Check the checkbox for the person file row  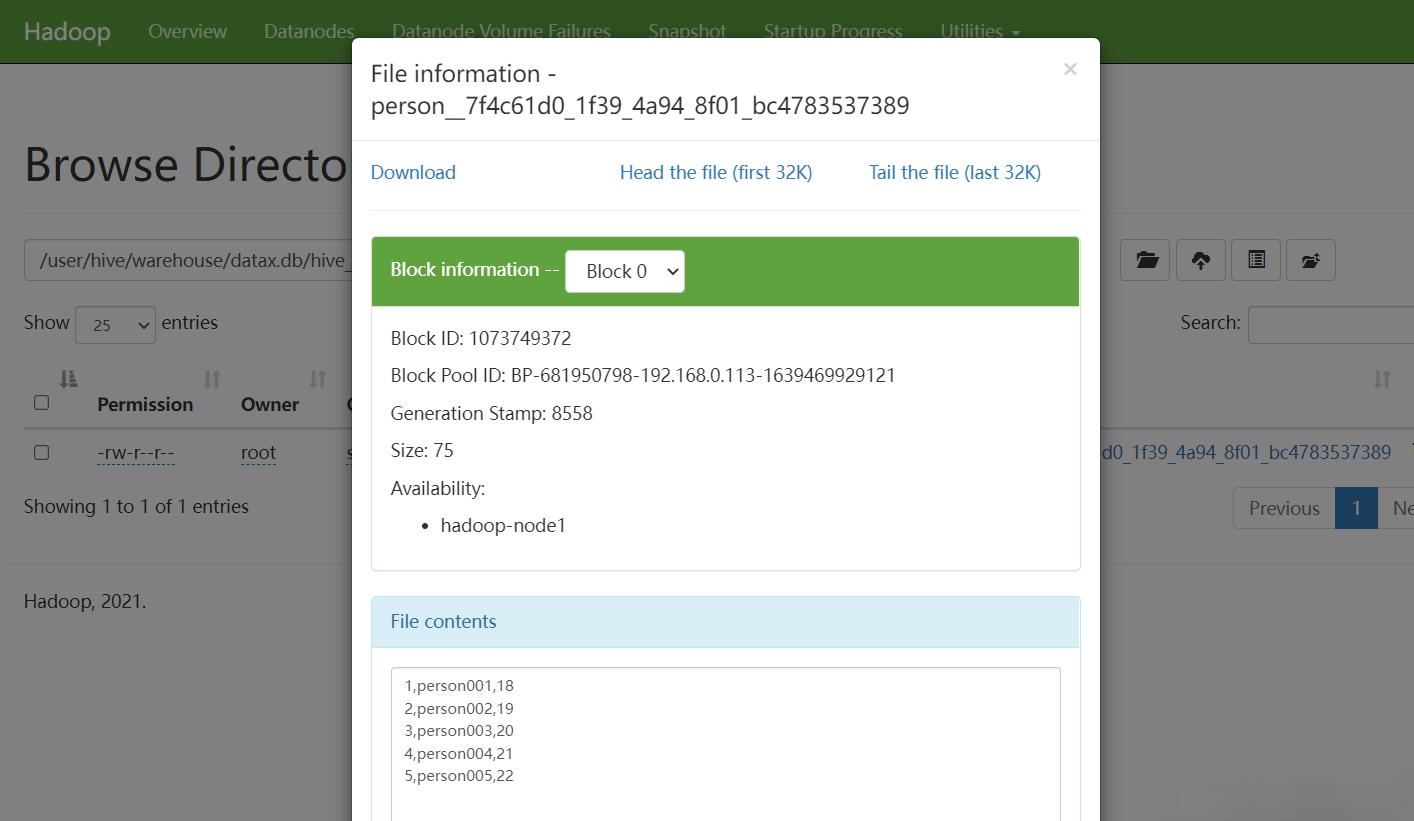tap(41, 452)
